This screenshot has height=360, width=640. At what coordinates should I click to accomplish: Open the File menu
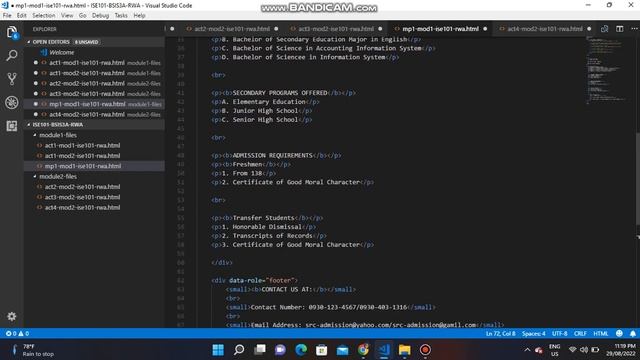(x=7, y=16)
